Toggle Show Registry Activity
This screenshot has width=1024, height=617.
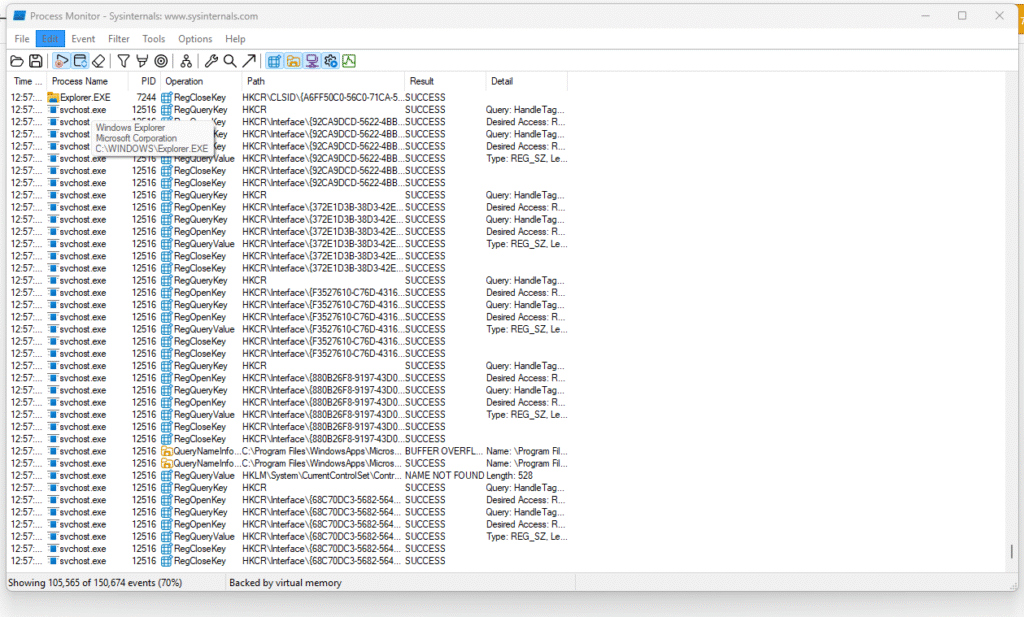(x=275, y=61)
